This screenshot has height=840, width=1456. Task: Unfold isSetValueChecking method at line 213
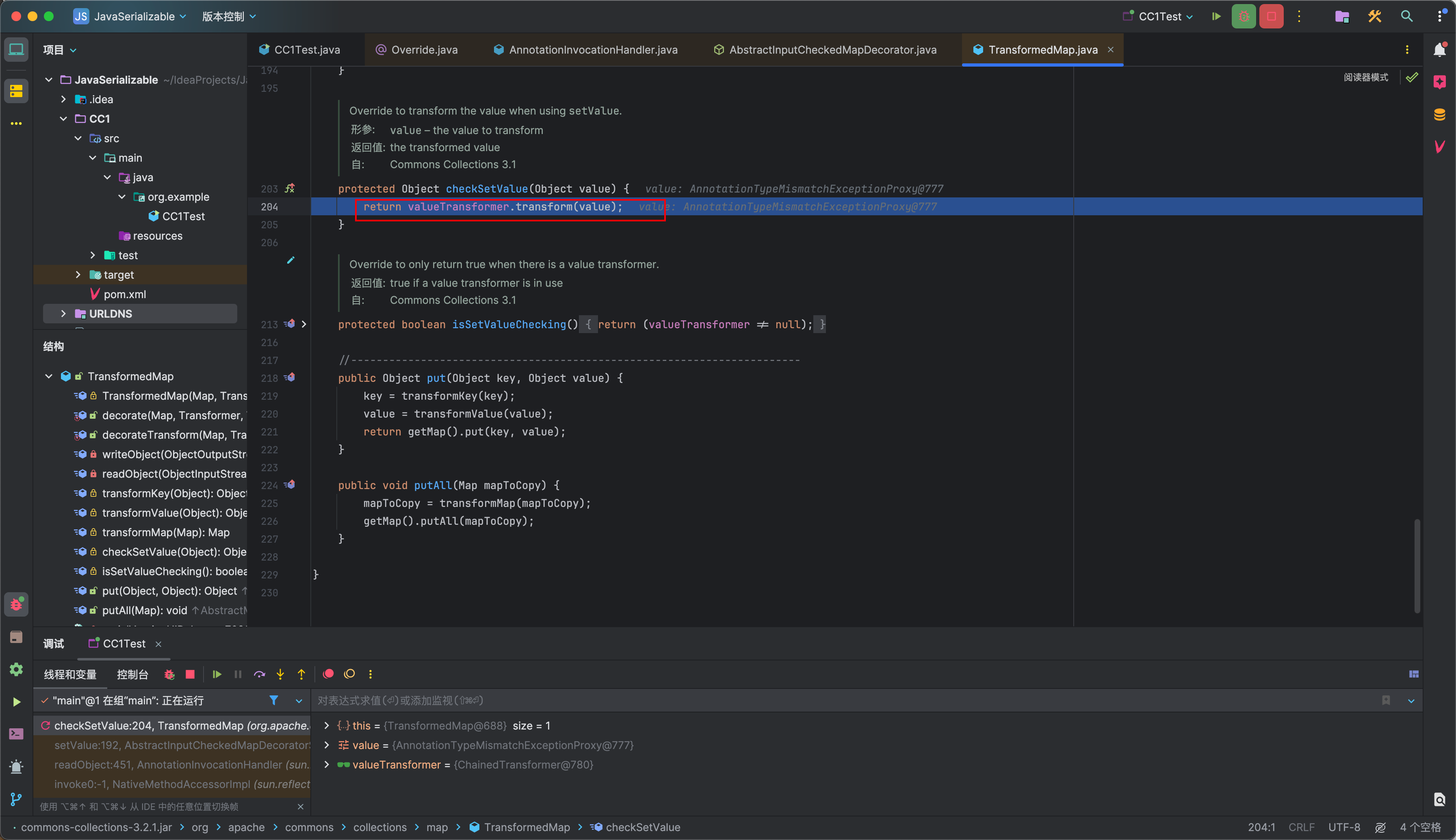pyautogui.click(x=304, y=324)
